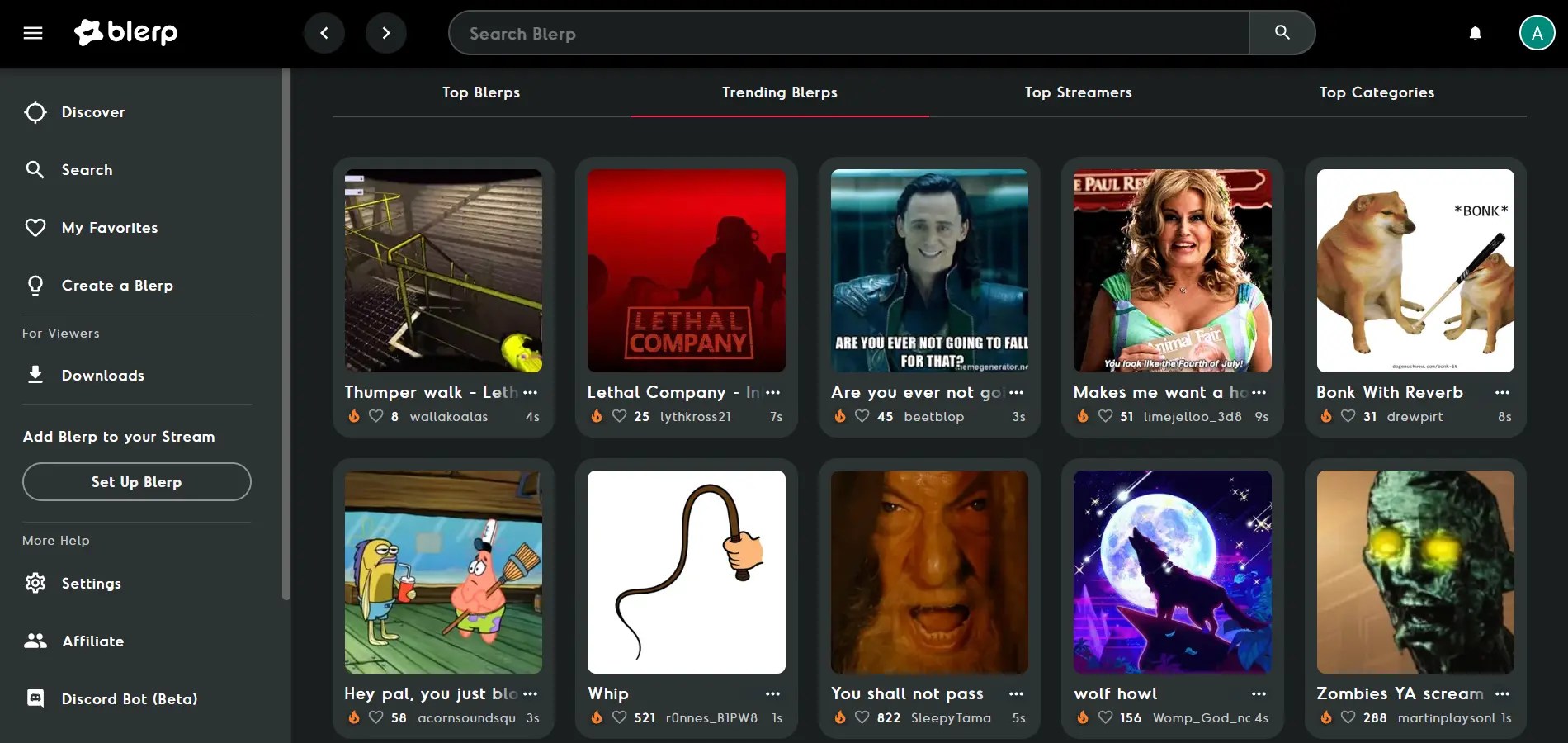Switch to the Top Blerps tab
This screenshot has height=743, width=1568.
481,92
